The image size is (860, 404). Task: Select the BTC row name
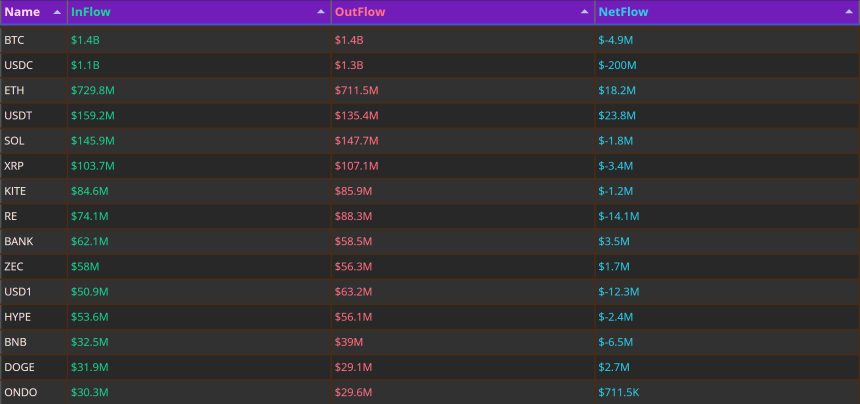click(14, 40)
